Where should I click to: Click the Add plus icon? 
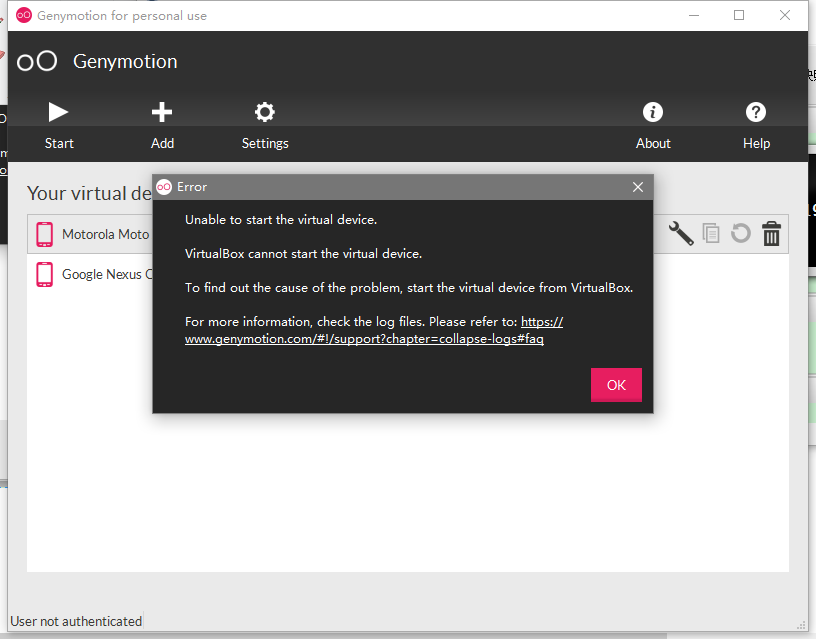[x=162, y=112]
